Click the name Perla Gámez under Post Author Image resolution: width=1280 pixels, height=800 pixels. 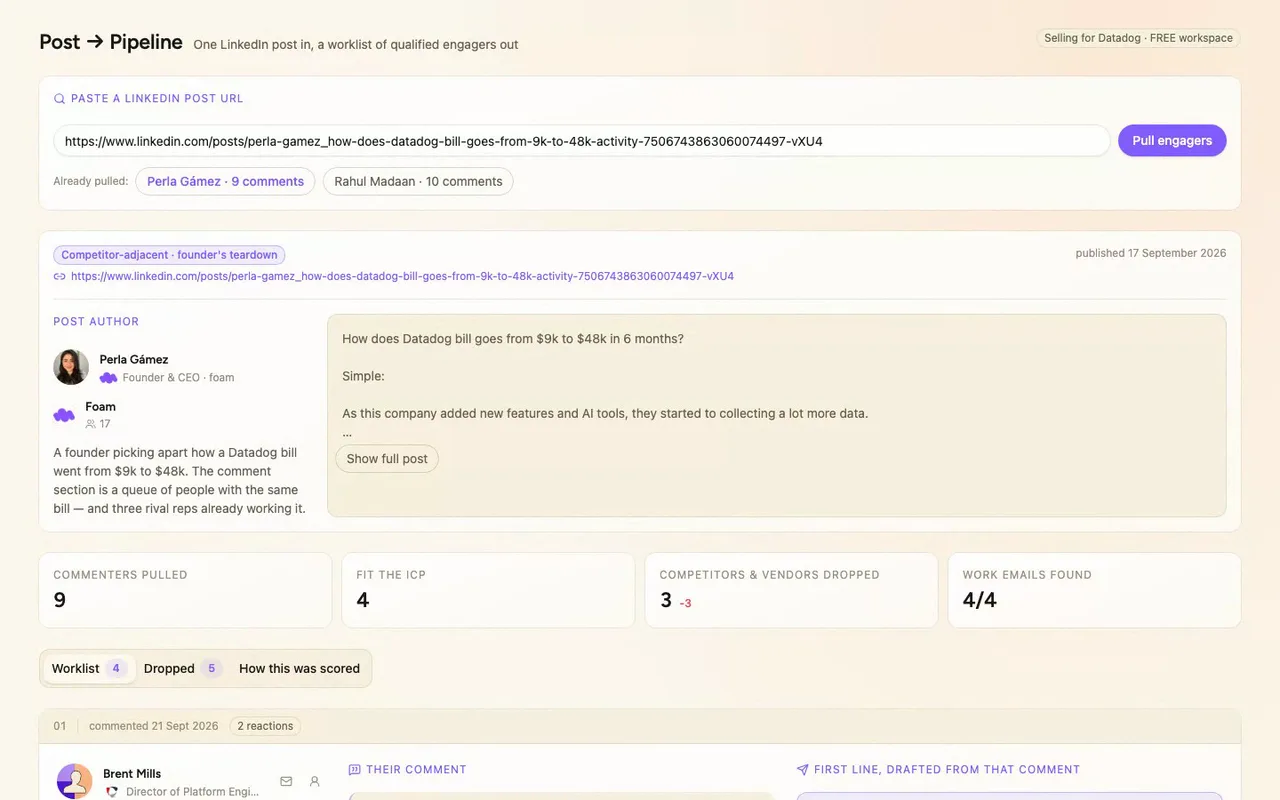click(x=134, y=359)
